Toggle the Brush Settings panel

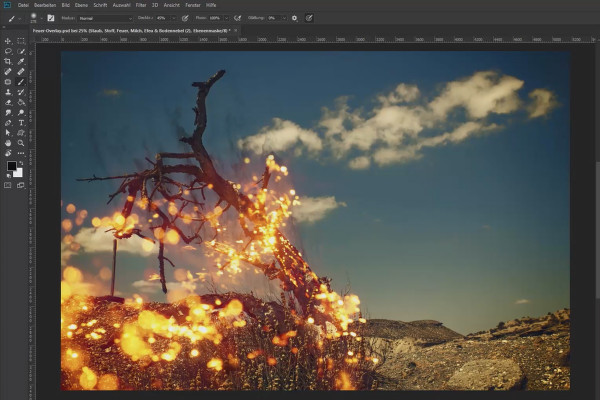pyautogui.click(x=51, y=18)
